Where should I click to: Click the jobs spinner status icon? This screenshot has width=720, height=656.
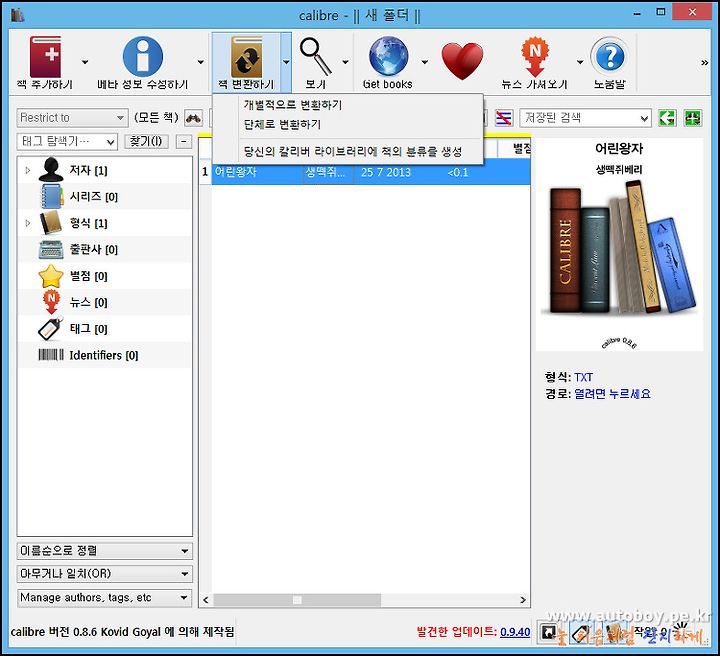pyautogui.click(x=681, y=631)
